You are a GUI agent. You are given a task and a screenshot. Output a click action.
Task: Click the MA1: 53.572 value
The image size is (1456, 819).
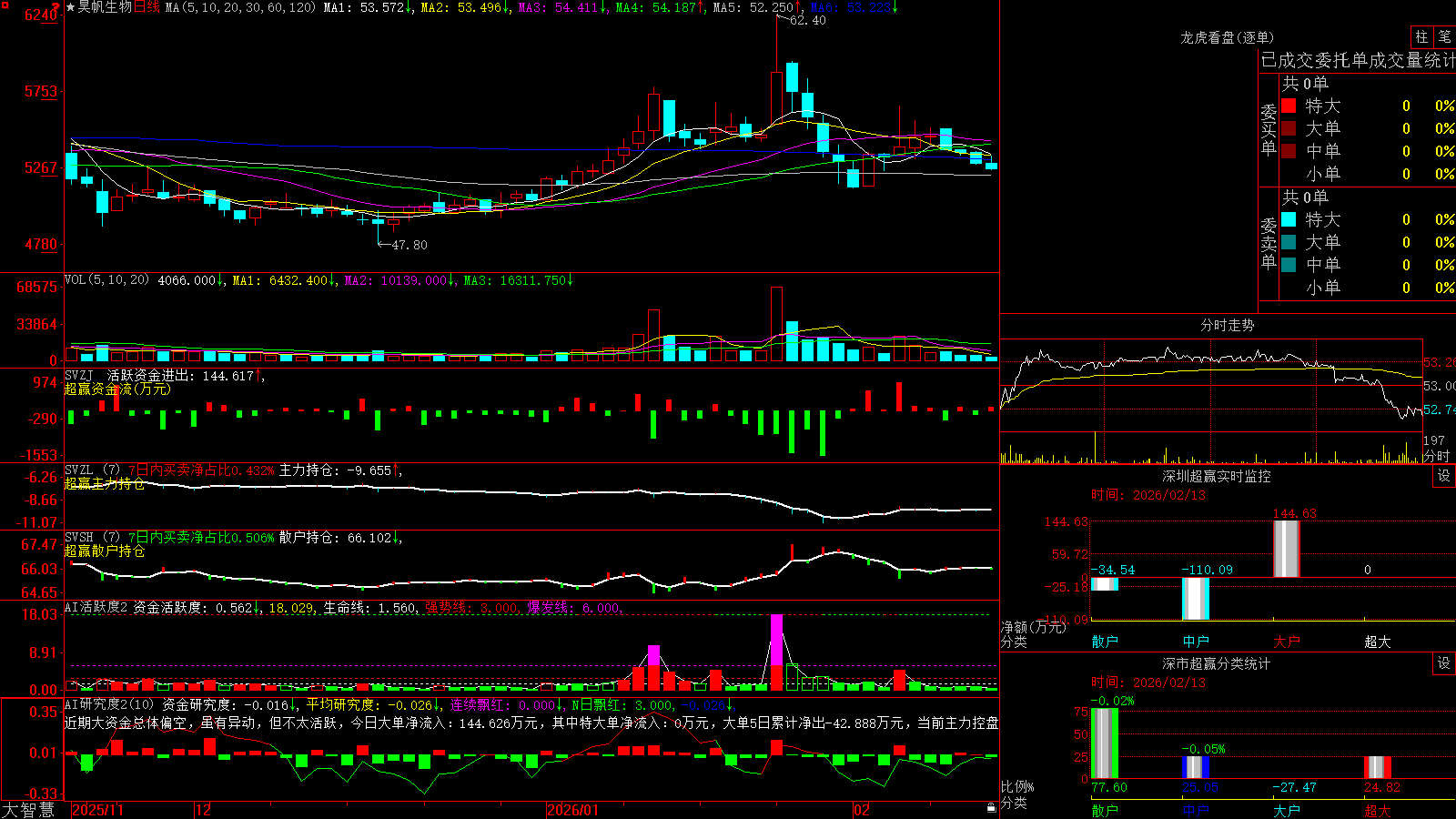coord(363,7)
